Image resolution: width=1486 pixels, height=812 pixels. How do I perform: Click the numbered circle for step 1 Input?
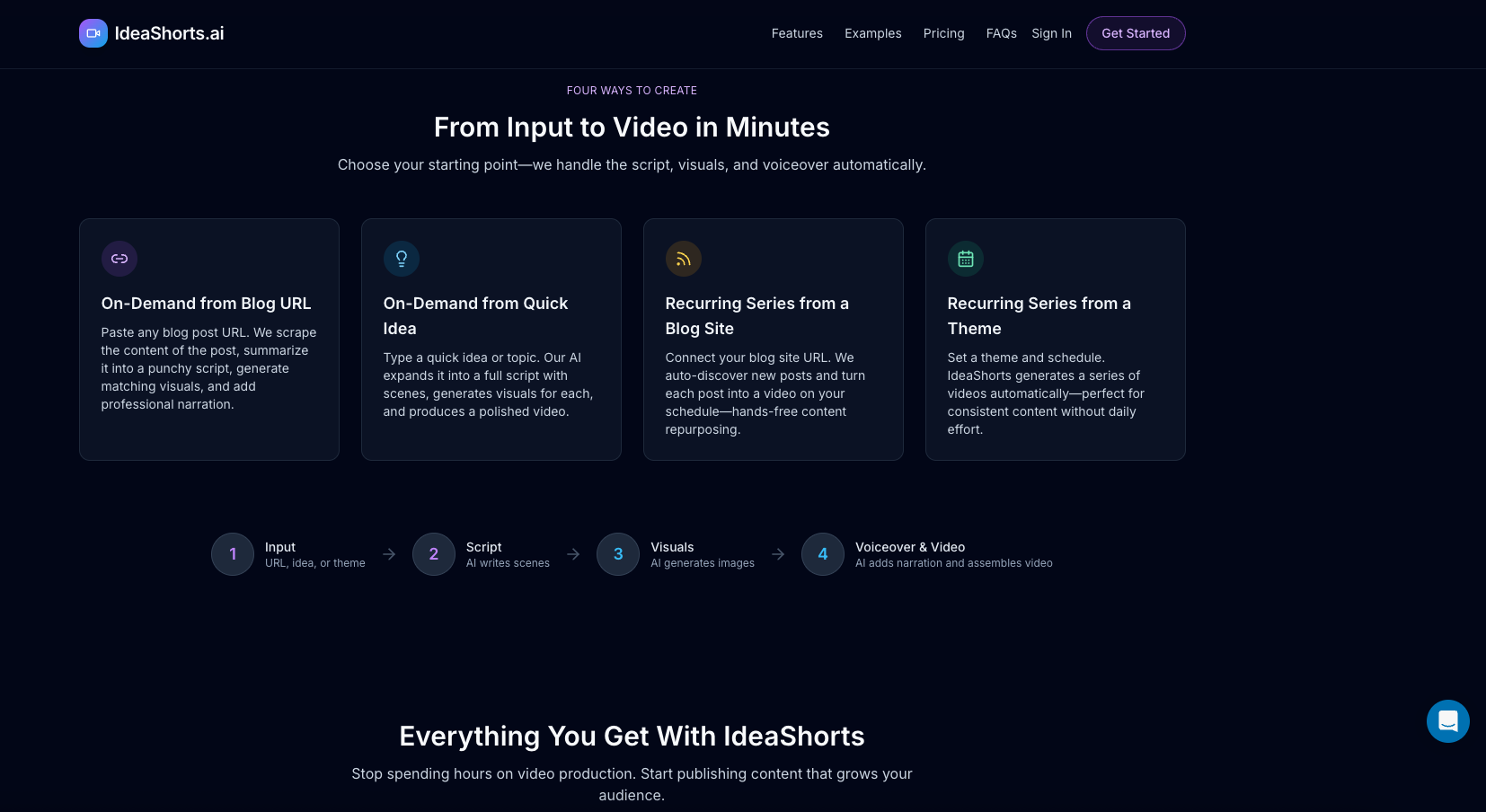click(233, 554)
